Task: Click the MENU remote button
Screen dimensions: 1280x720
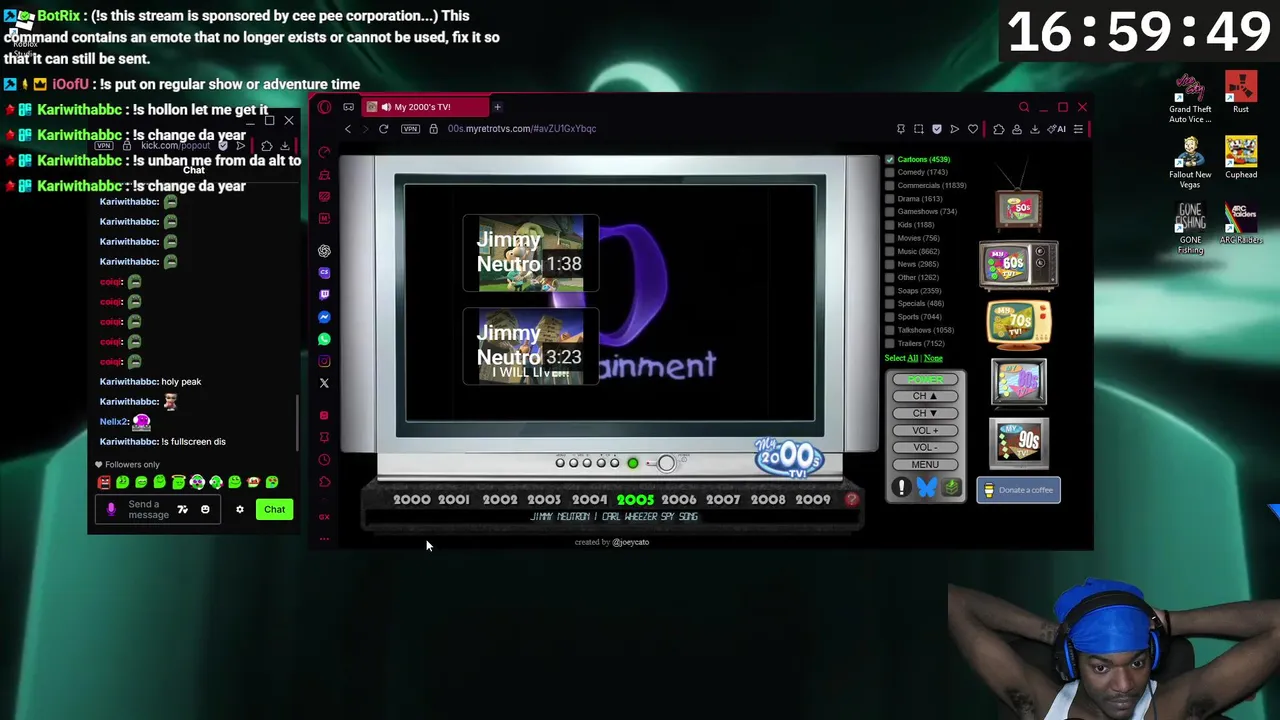Action: [925, 464]
